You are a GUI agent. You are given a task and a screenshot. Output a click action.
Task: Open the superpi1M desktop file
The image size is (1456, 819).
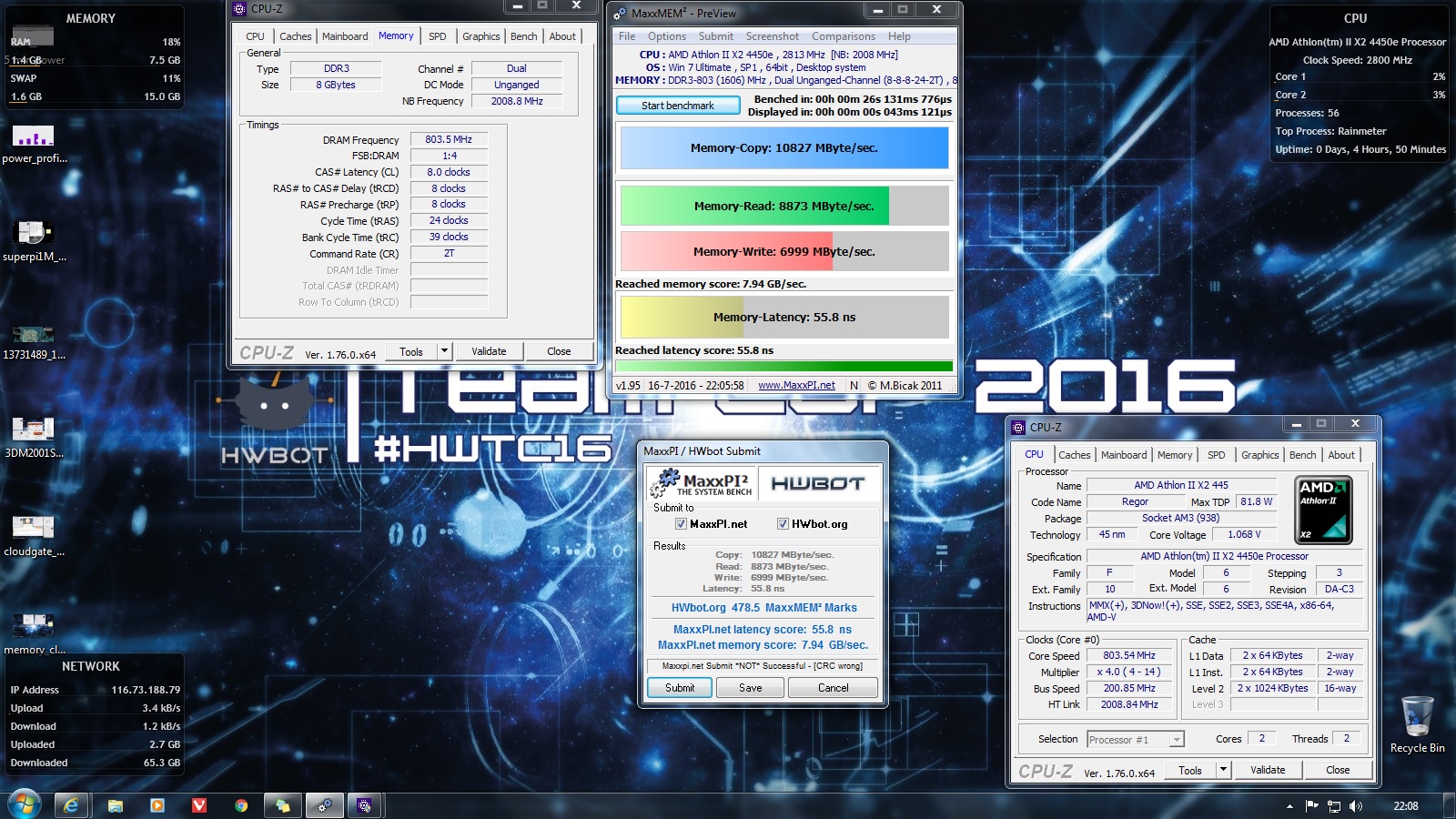click(34, 242)
